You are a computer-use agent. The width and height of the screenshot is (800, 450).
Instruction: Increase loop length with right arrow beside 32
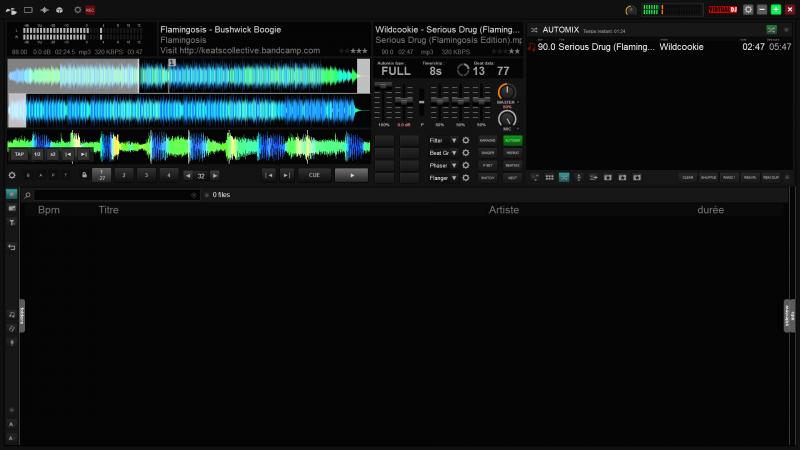[215, 176]
